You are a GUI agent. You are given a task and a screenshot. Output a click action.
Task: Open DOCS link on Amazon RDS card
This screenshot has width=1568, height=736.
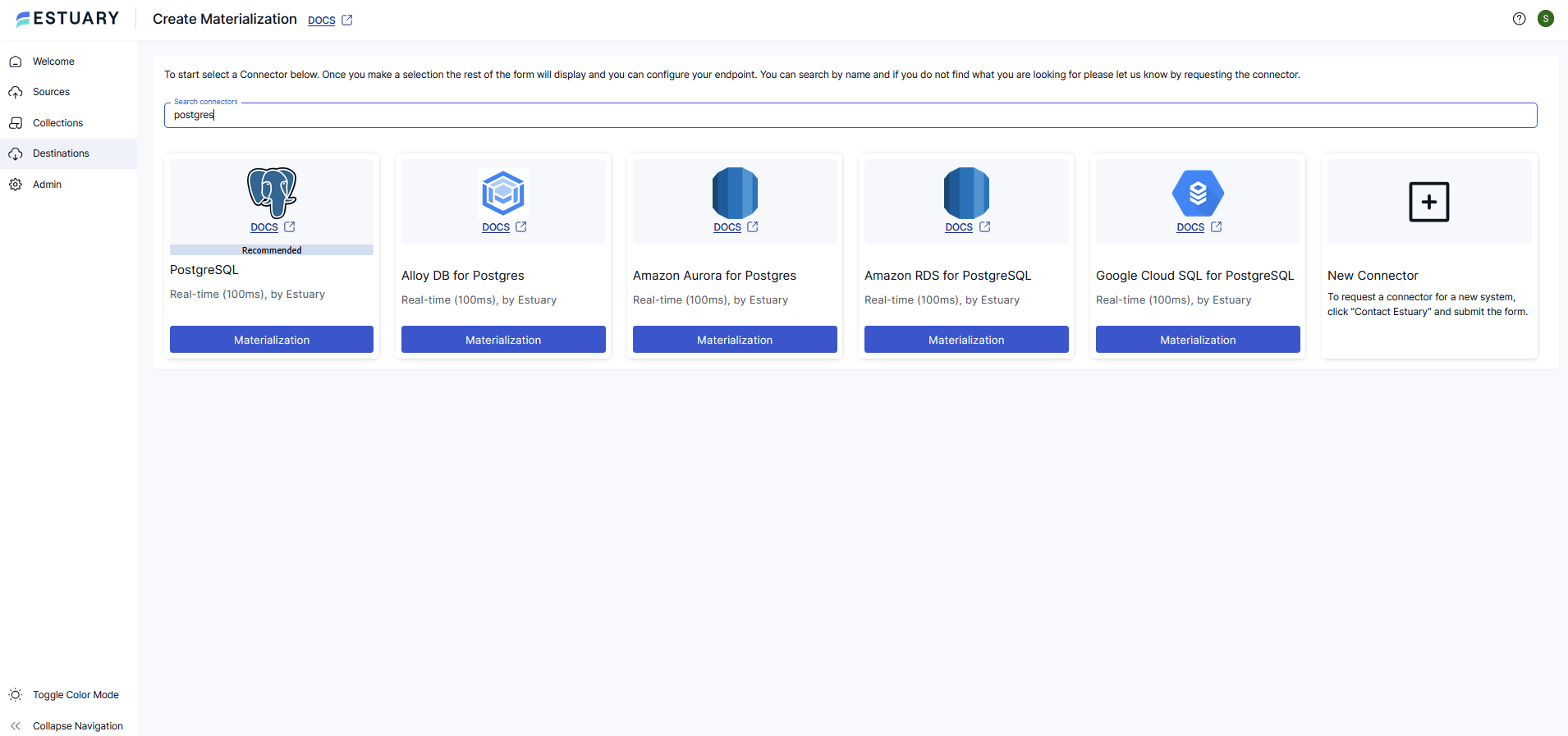coord(959,227)
